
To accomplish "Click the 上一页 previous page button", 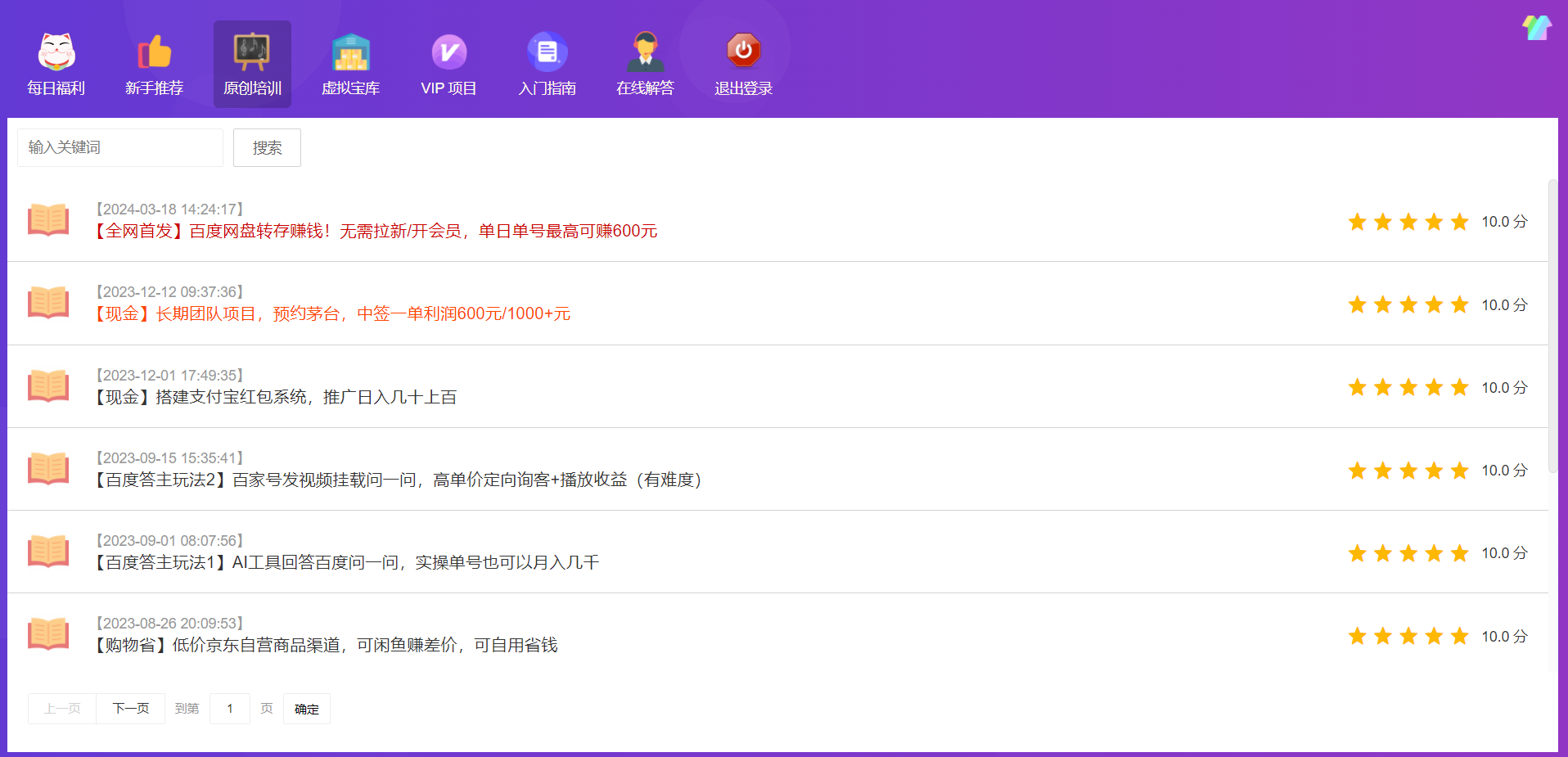I will [x=62, y=709].
